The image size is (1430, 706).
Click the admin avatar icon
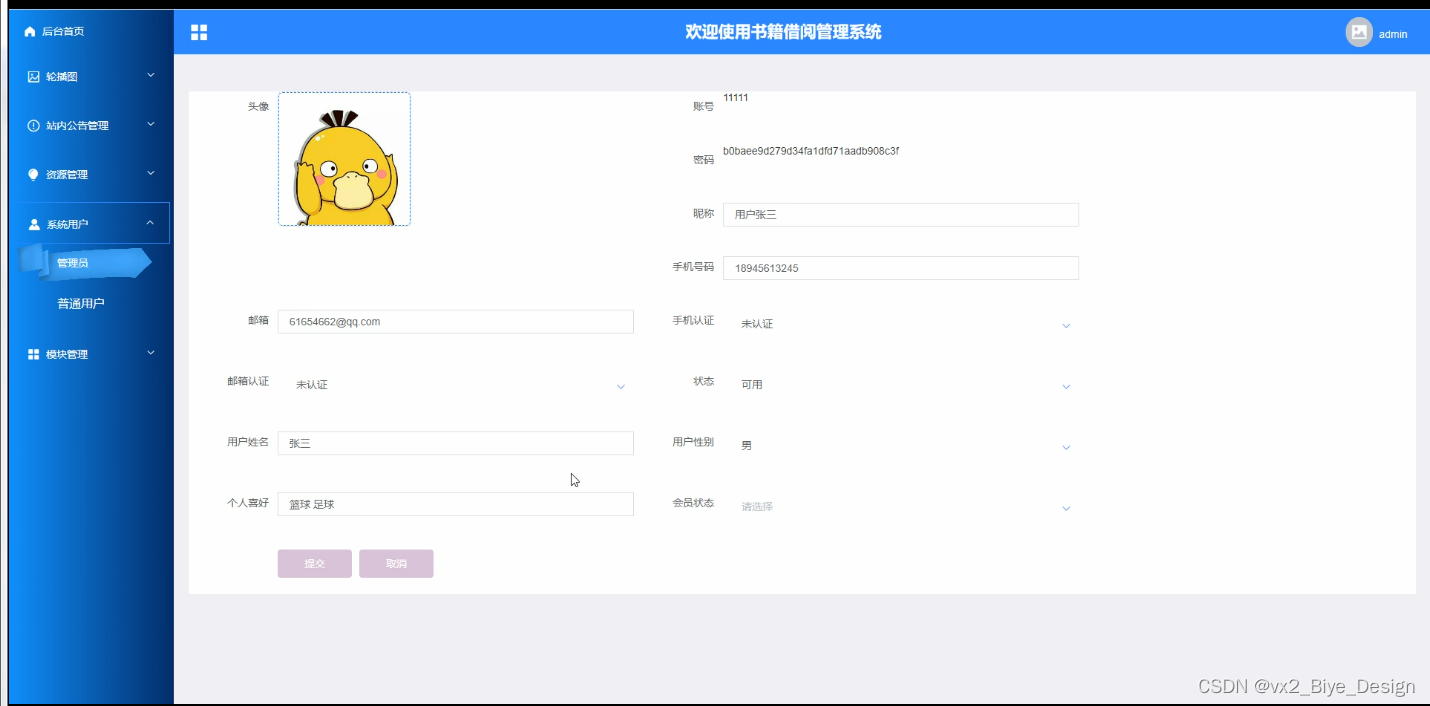pyautogui.click(x=1359, y=32)
